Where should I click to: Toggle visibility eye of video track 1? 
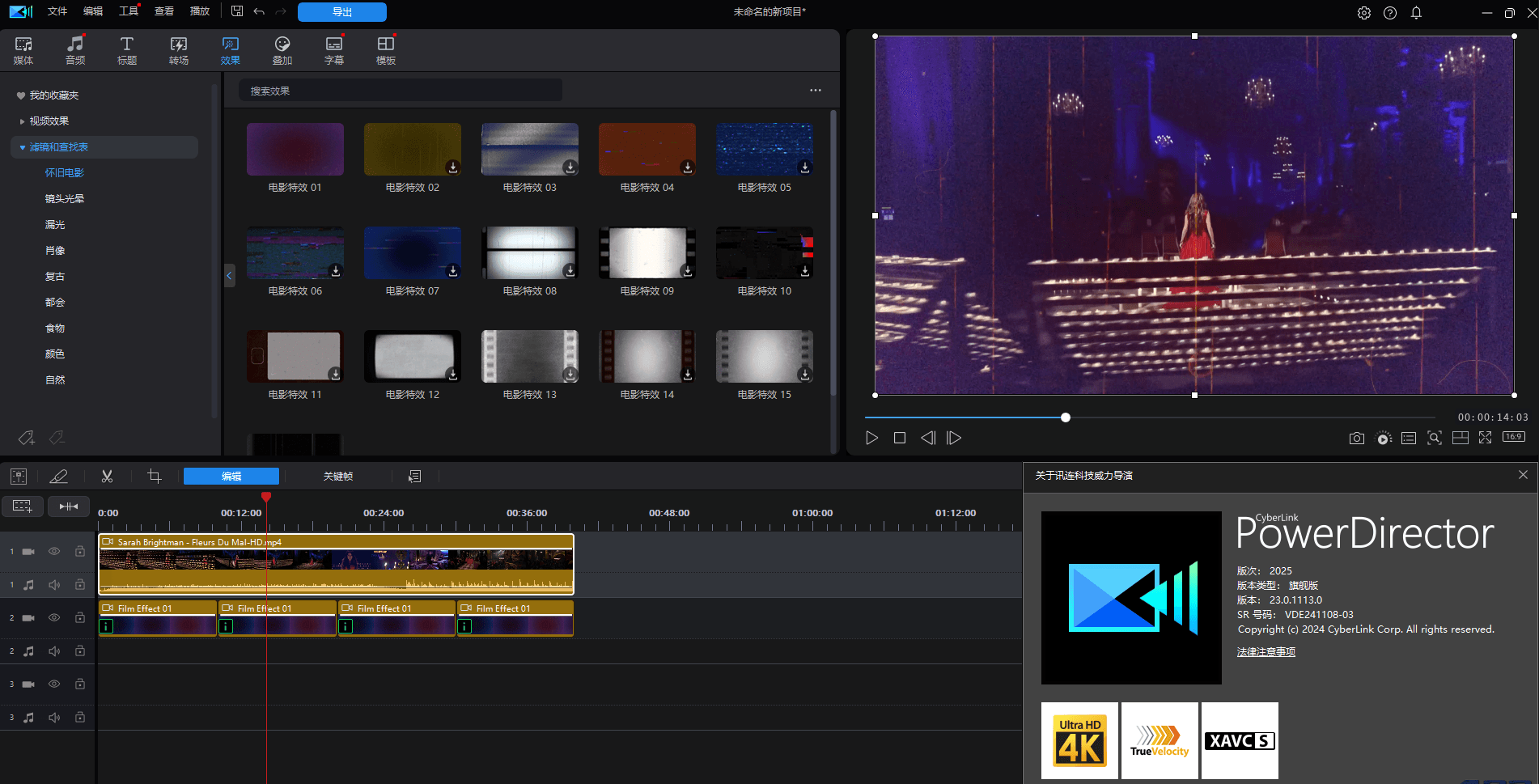pyautogui.click(x=54, y=552)
